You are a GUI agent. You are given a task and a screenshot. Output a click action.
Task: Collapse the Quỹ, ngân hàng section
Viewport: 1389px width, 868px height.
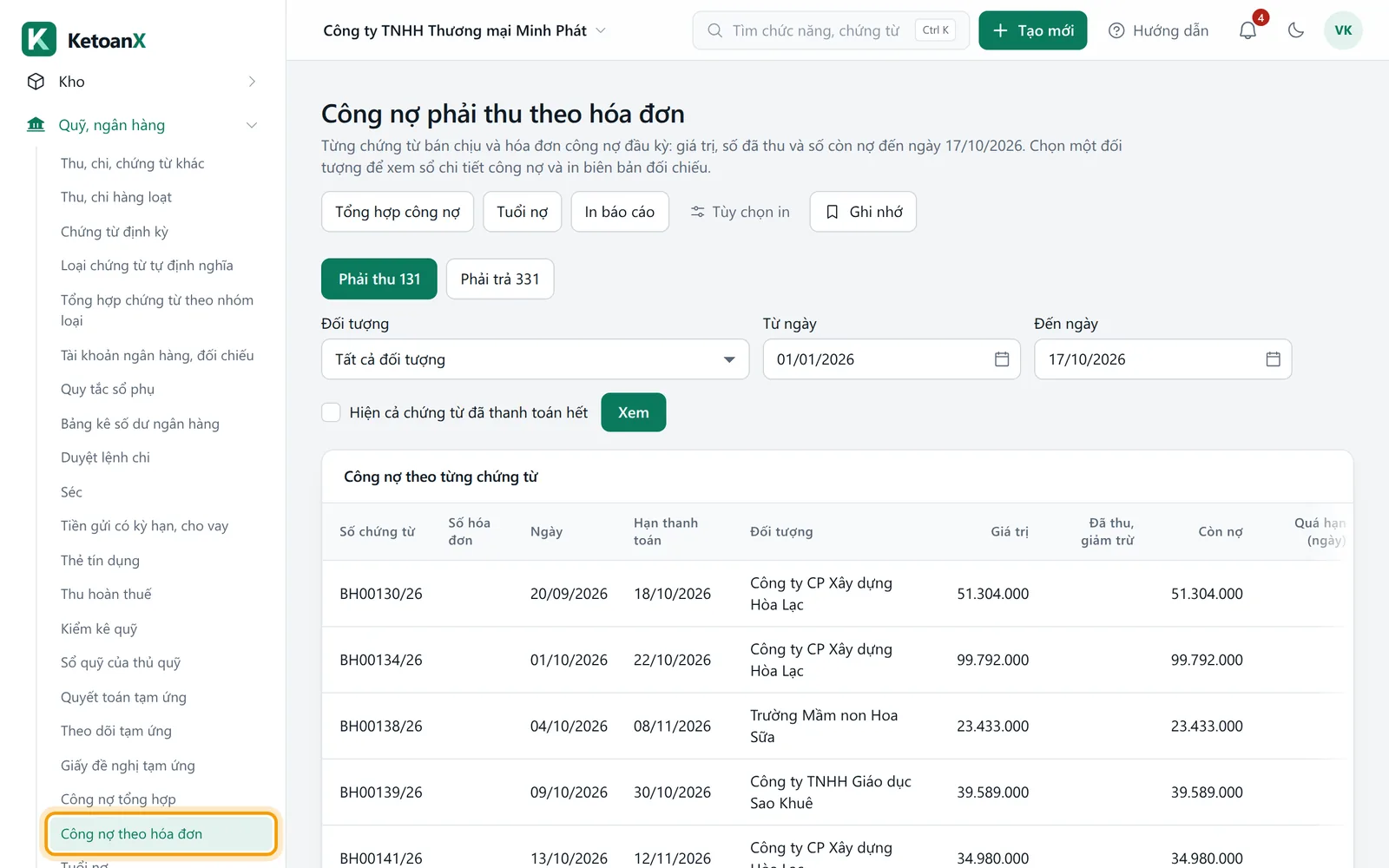252,125
